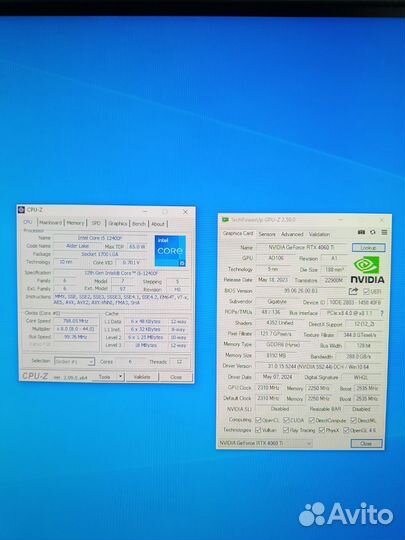Toggle the OpenCL checkbox
Image resolution: width=405 pixels, height=540 pixels.
pos(258,420)
